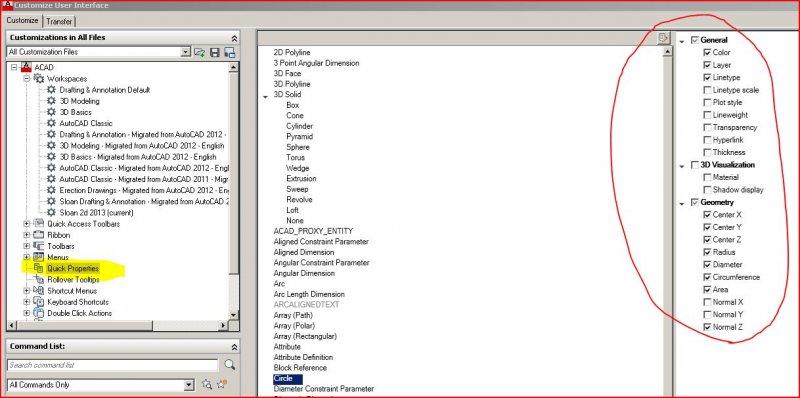This screenshot has width=800, height=398.
Task: Select Attribute Definition object type
Action: click(x=303, y=357)
